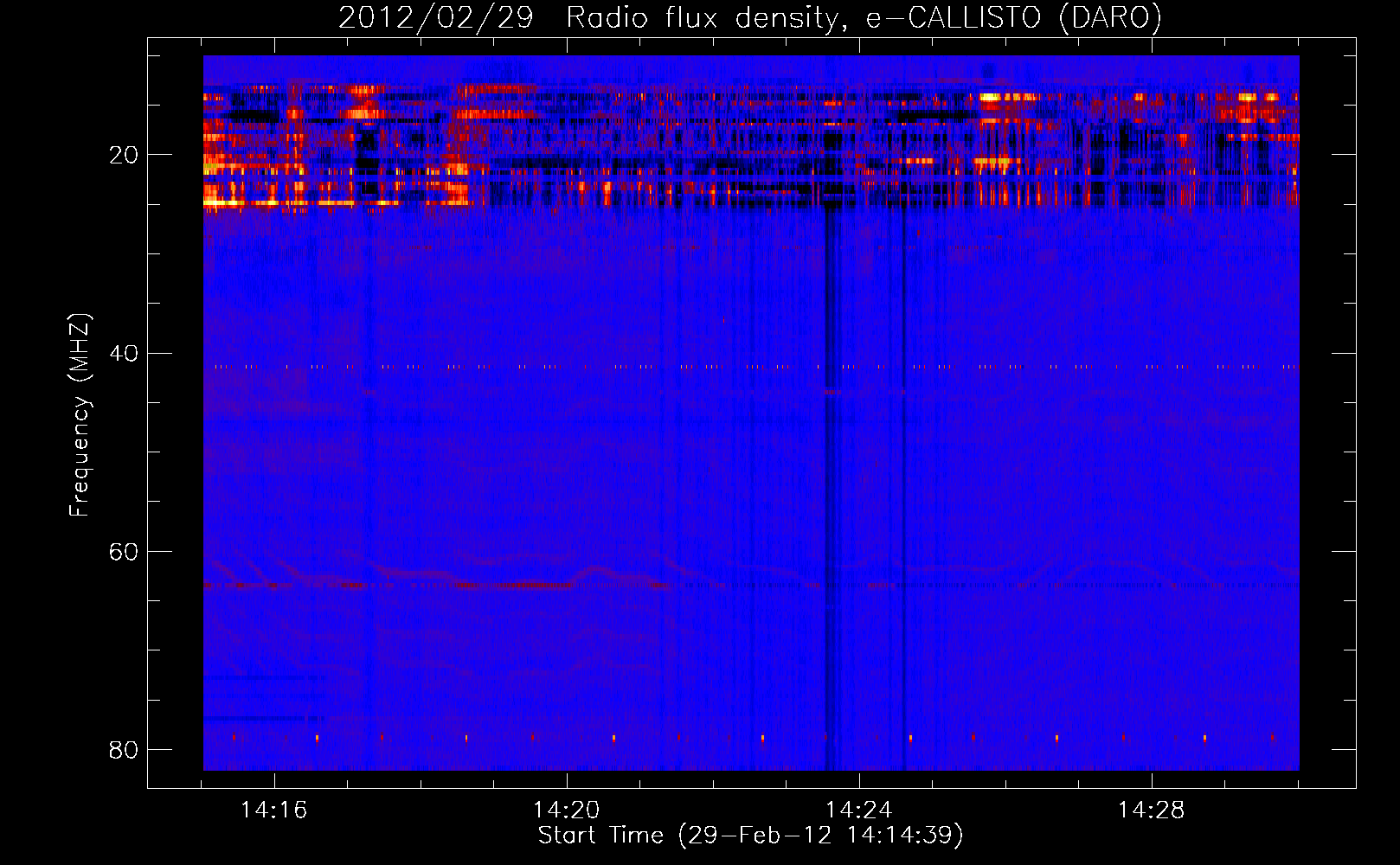The image size is (1400, 865).
Task: Click the '40' frequency tick label
Action: click(x=124, y=354)
